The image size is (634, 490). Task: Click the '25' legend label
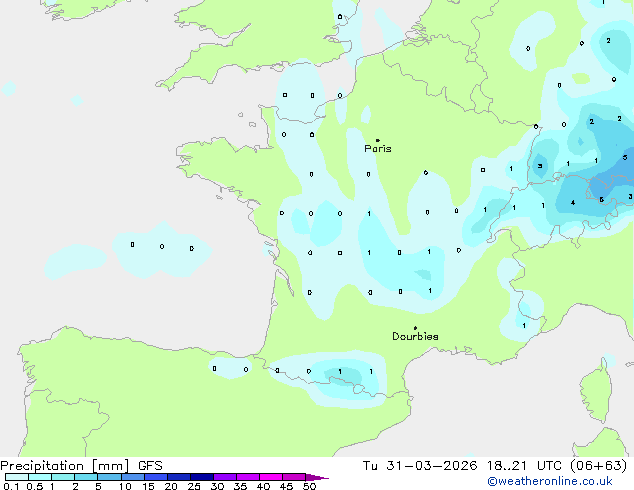pos(194,486)
